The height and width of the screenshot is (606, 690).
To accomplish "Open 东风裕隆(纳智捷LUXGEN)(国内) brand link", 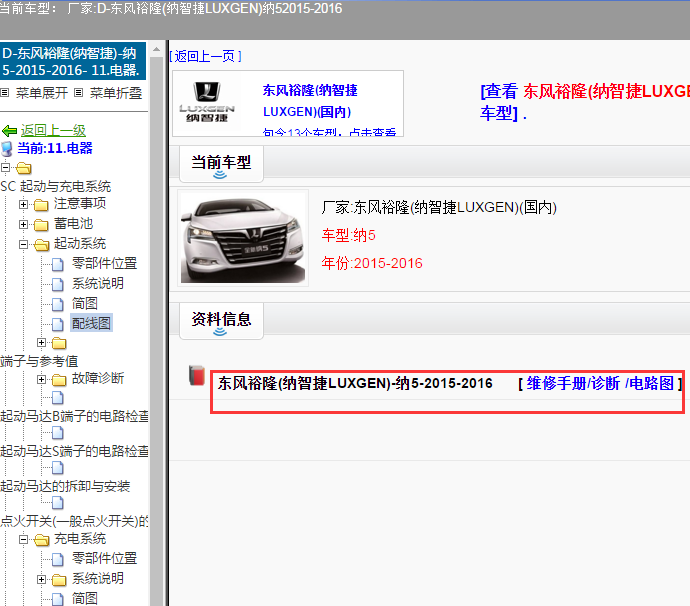I will click(310, 101).
